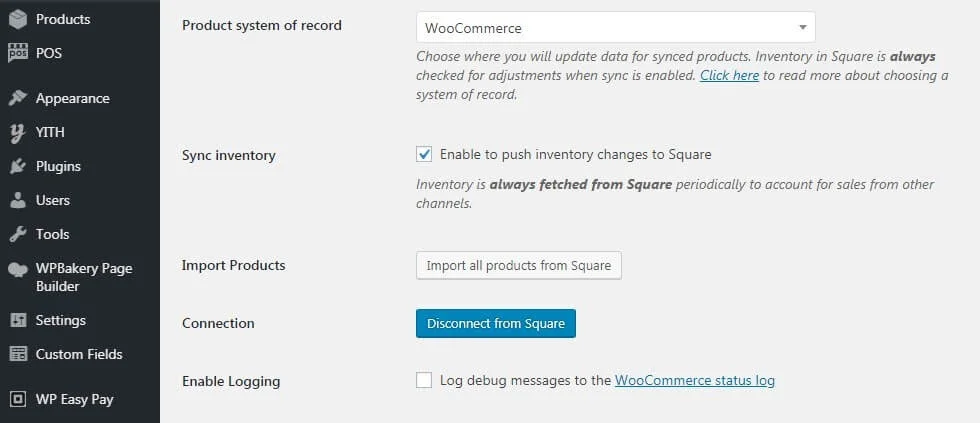The height and width of the screenshot is (423, 980).
Task: Open the POS icon in sidebar
Action: 18,53
